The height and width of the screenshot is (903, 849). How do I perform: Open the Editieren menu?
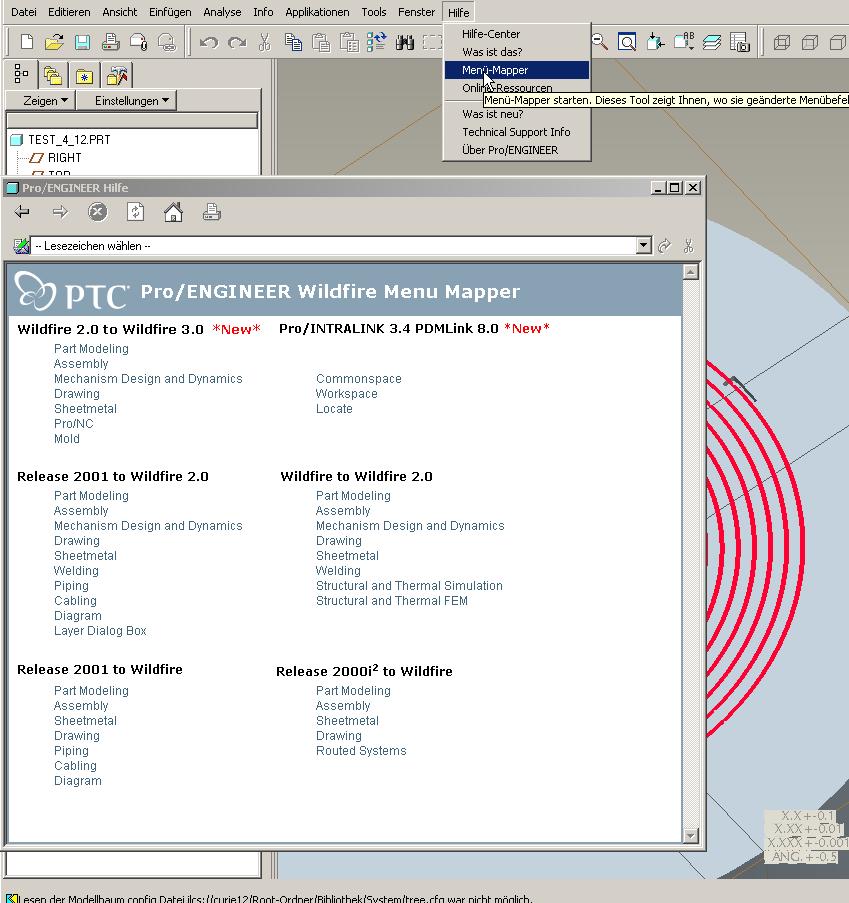click(69, 12)
